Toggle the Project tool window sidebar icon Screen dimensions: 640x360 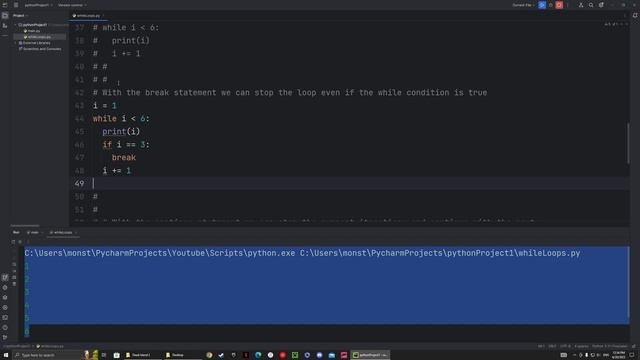tap(5, 16)
